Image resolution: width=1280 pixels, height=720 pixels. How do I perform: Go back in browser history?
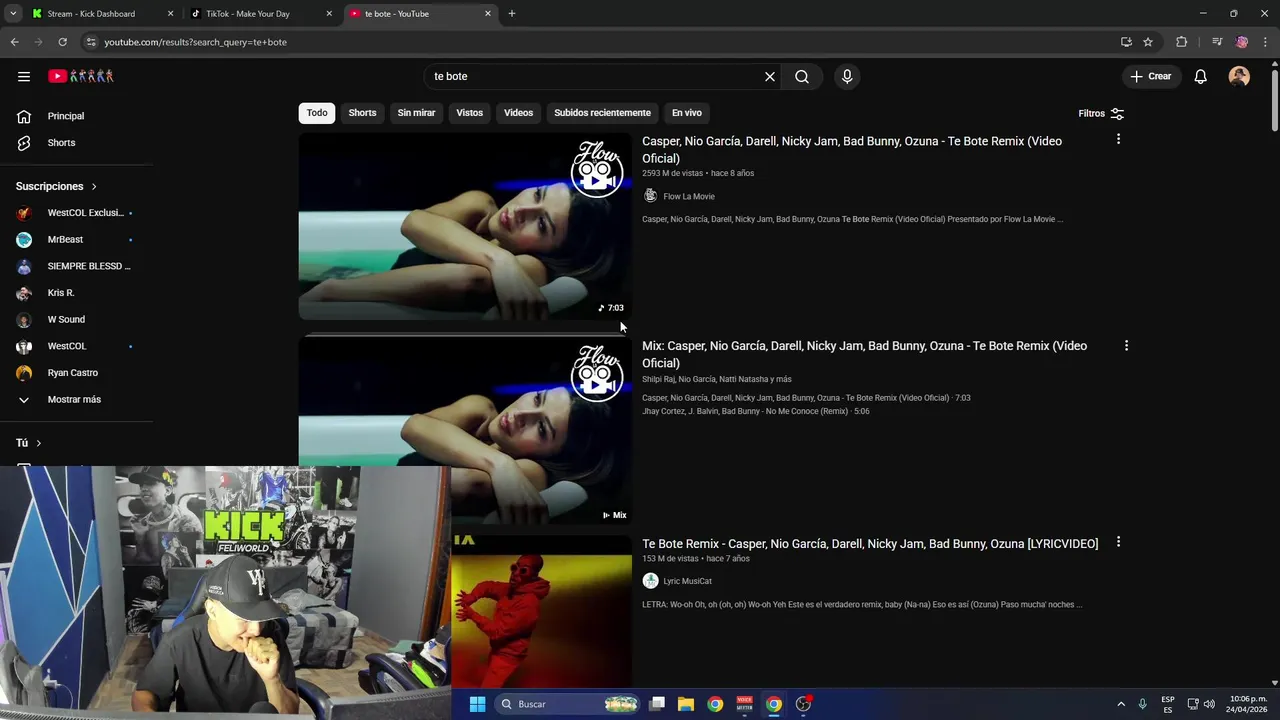pyautogui.click(x=14, y=42)
